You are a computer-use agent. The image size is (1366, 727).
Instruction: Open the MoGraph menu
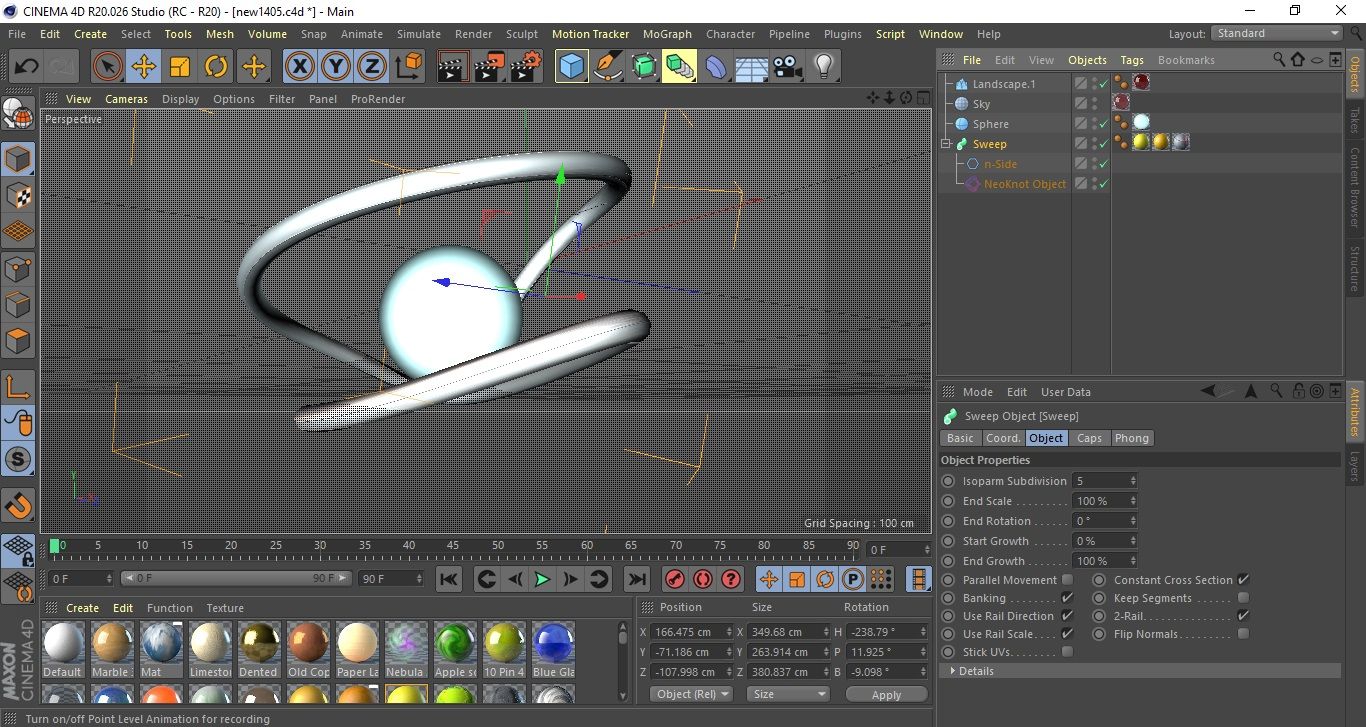coord(667,34)
